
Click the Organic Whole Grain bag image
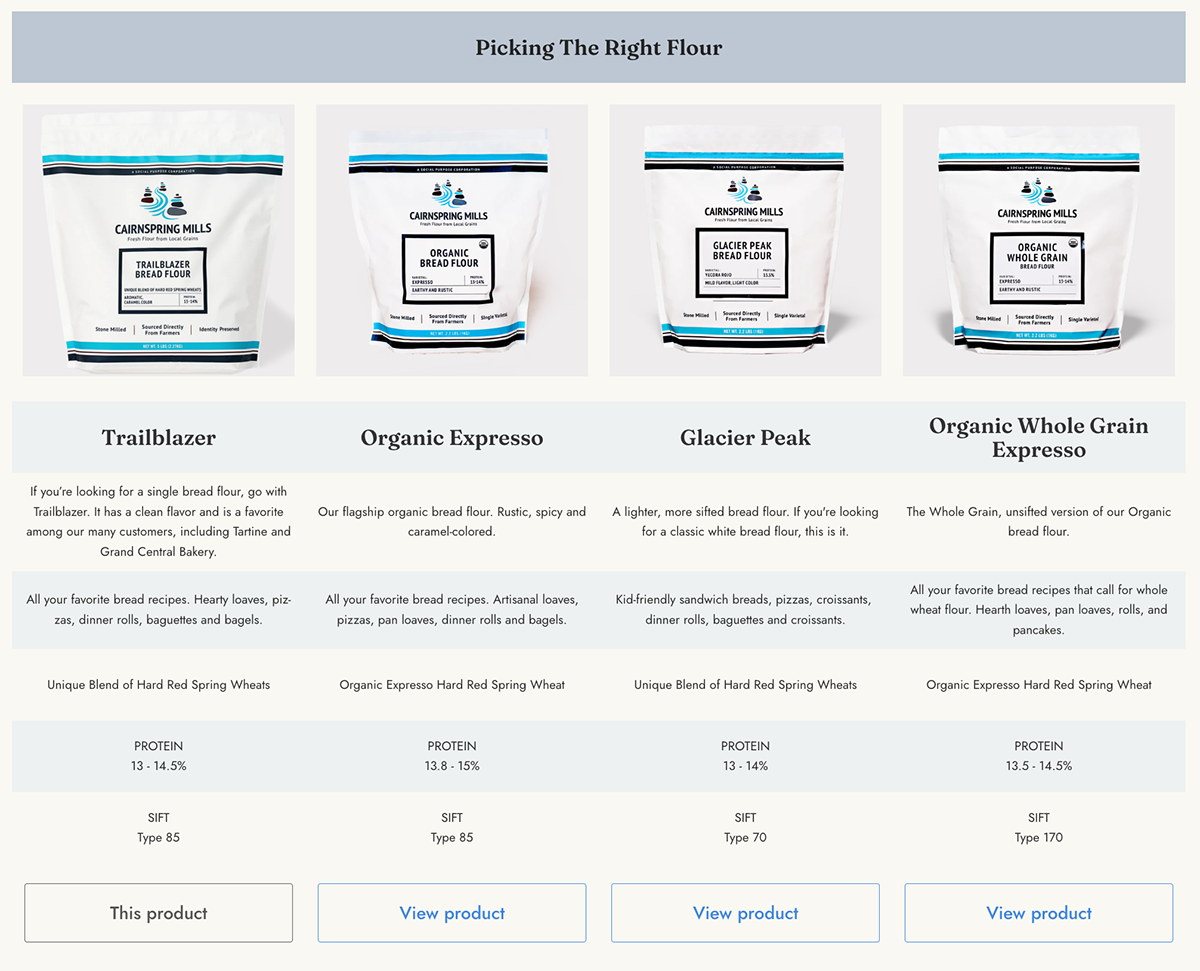(1039, 240)
